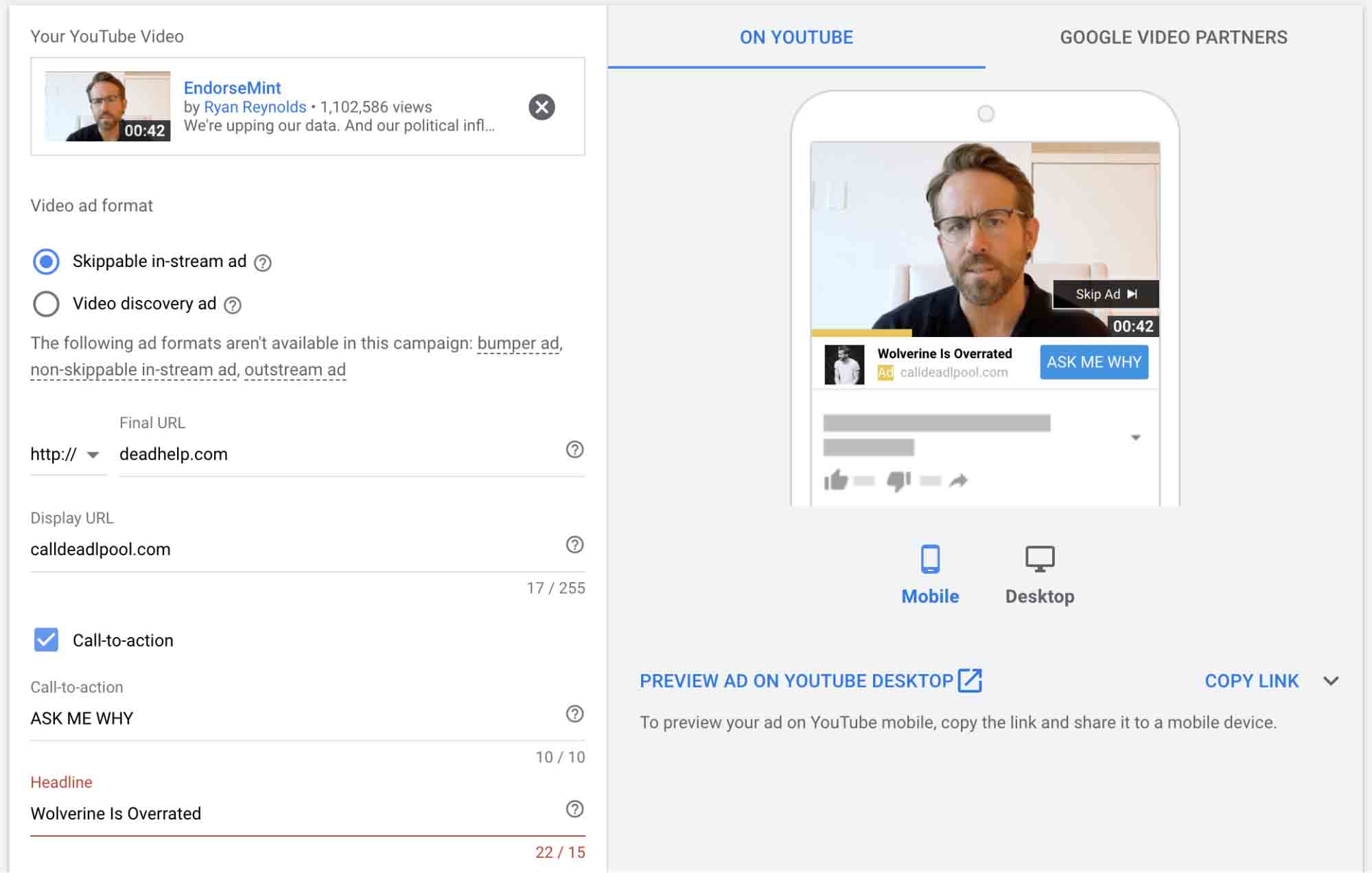Click the Headline help icon

(x=574, y=809)
